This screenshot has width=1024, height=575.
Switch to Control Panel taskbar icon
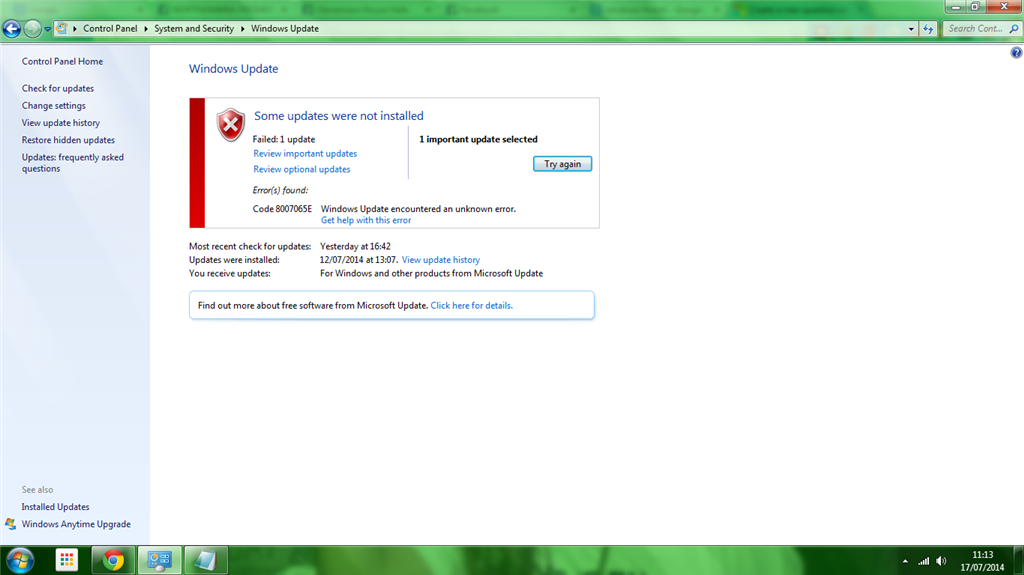click(x=159, y=560)
